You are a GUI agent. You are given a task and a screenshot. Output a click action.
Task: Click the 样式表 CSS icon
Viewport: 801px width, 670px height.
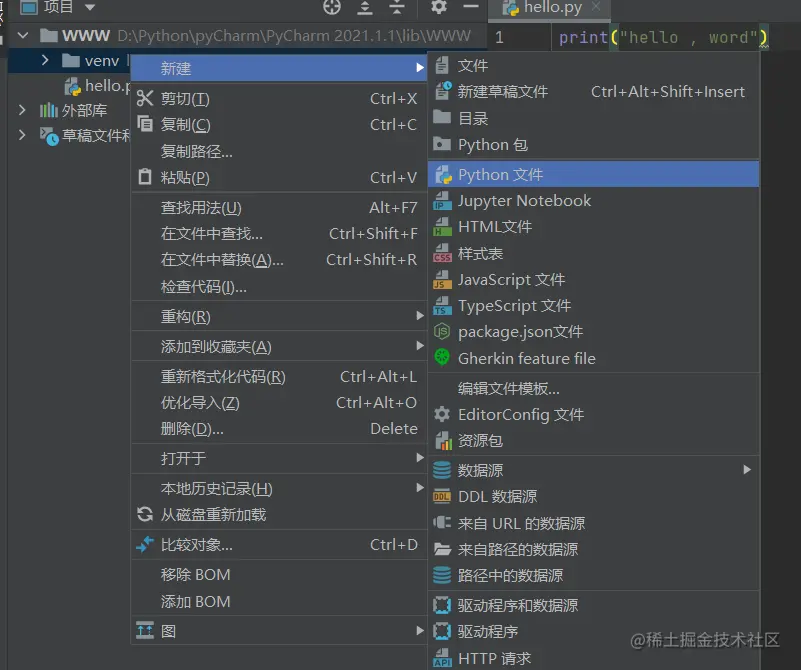point(442,253)
